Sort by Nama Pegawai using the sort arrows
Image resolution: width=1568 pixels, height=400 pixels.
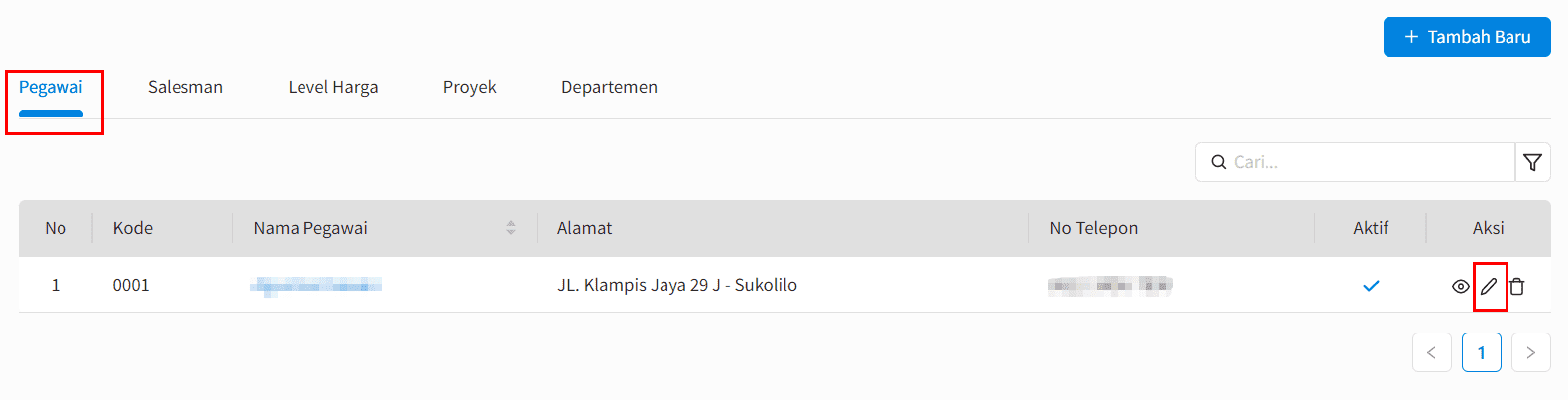[x=511, y=228]
